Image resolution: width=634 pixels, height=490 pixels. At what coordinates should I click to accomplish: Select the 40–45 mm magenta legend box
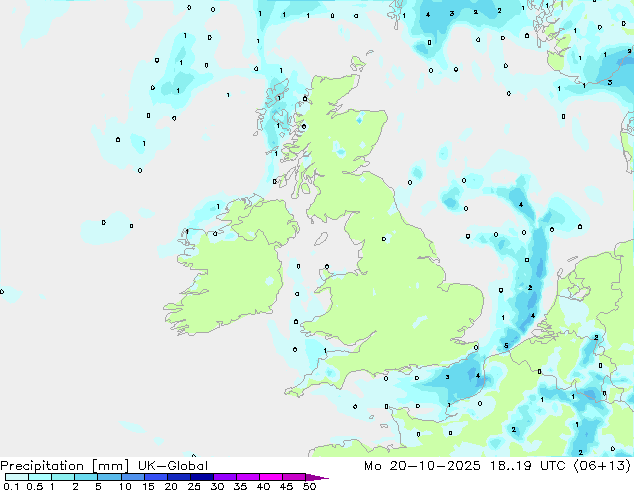point(271,477)
